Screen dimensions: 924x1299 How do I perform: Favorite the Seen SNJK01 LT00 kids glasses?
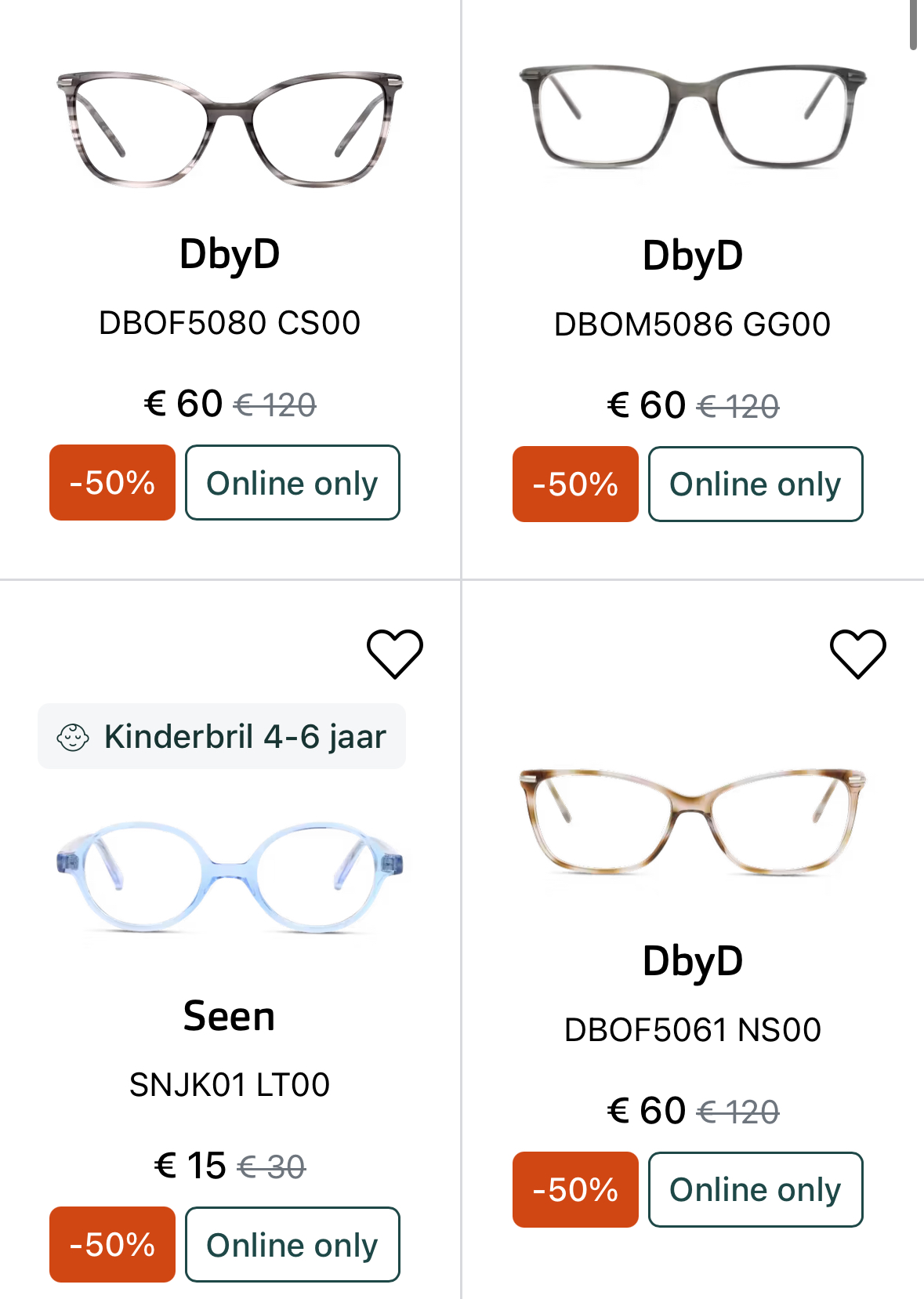[395, 653]
